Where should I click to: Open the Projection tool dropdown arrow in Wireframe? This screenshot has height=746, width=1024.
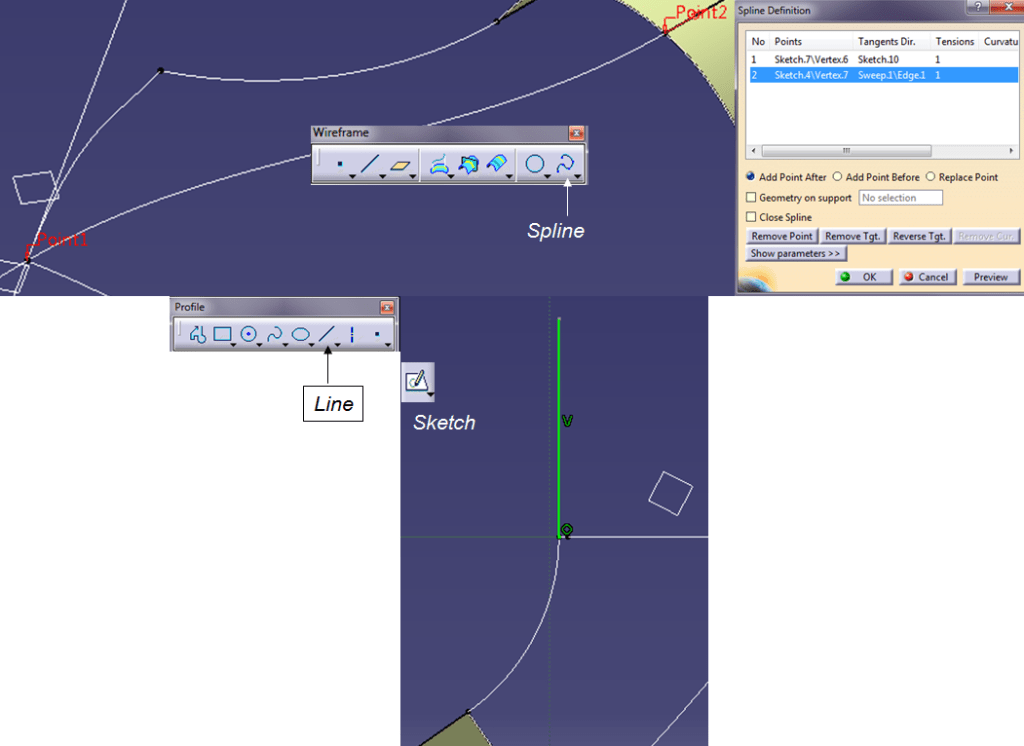452,177
